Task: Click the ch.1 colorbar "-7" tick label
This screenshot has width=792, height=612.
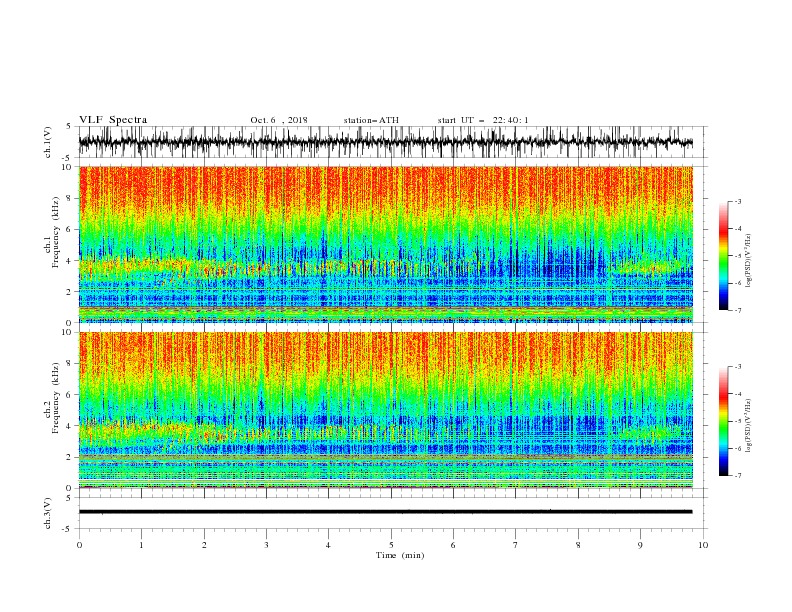Action: click(738, 310)
